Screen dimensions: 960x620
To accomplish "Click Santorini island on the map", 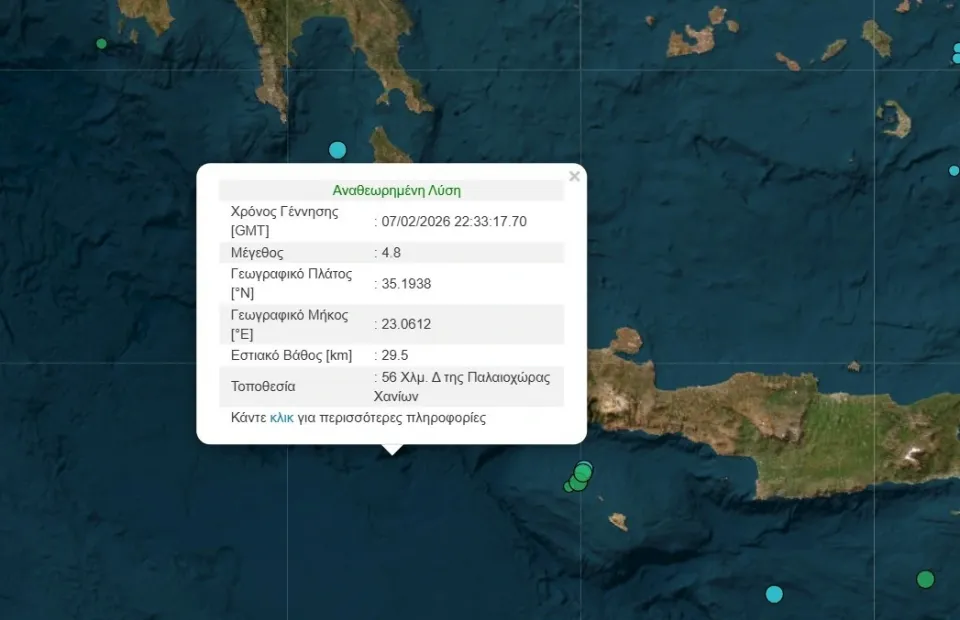I will coord(896,119).
